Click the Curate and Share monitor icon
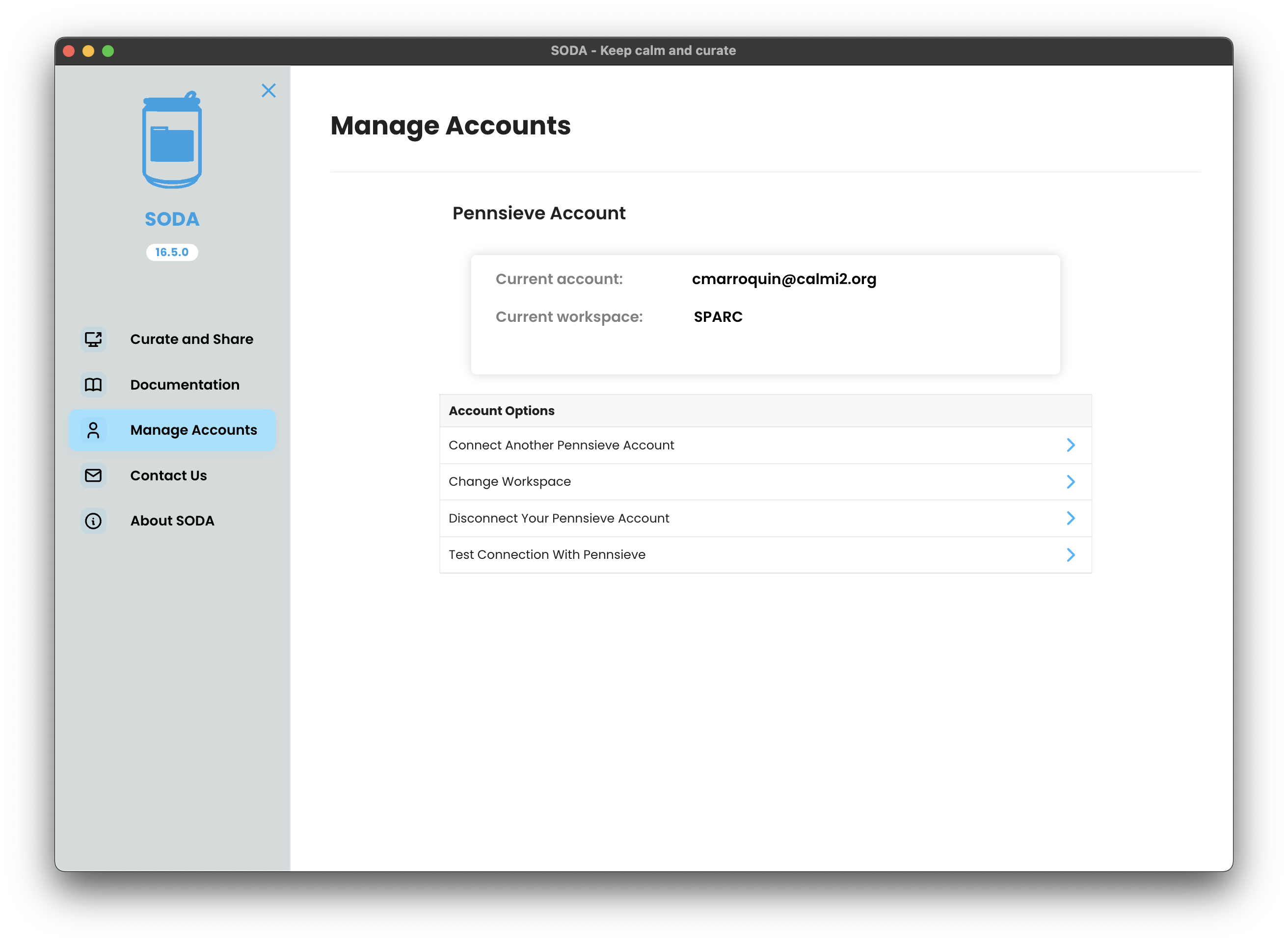Screen dimensions: 1288x944 [93, 339]
